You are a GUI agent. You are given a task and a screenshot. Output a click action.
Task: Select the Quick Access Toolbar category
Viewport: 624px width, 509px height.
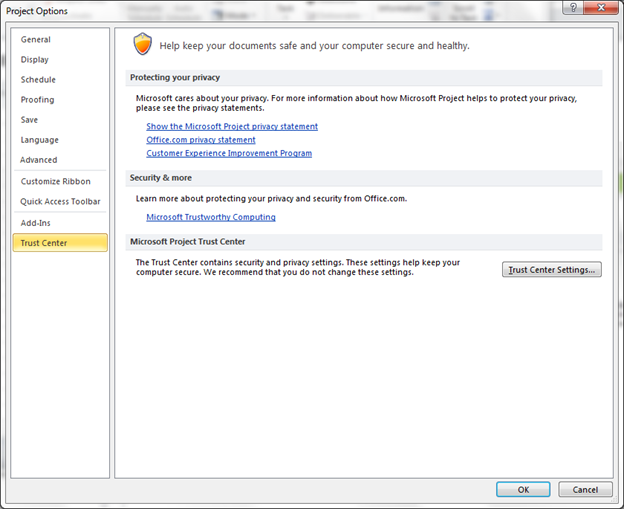coord(60,201)
